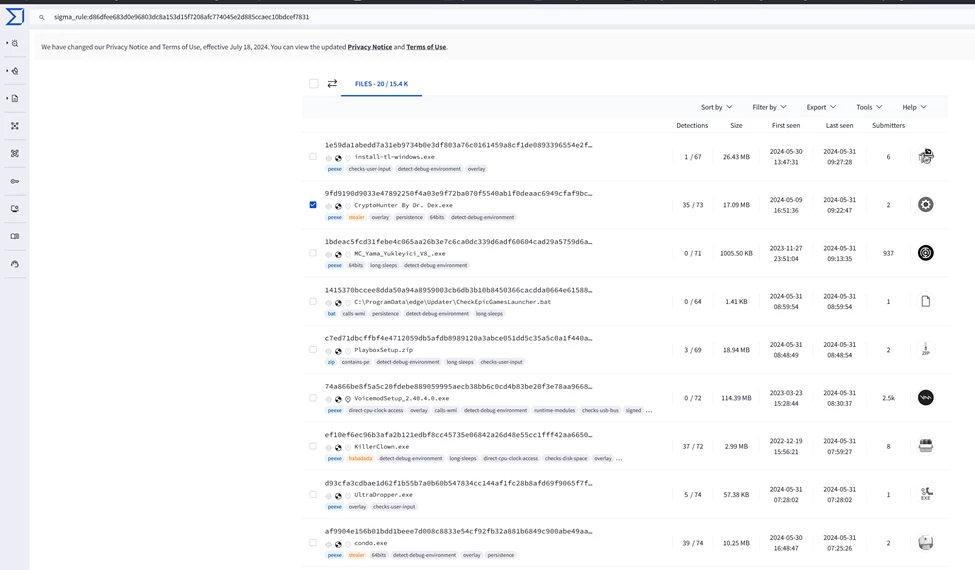Open the Terms of Use link
975x570 pixels.
(426, 47)
